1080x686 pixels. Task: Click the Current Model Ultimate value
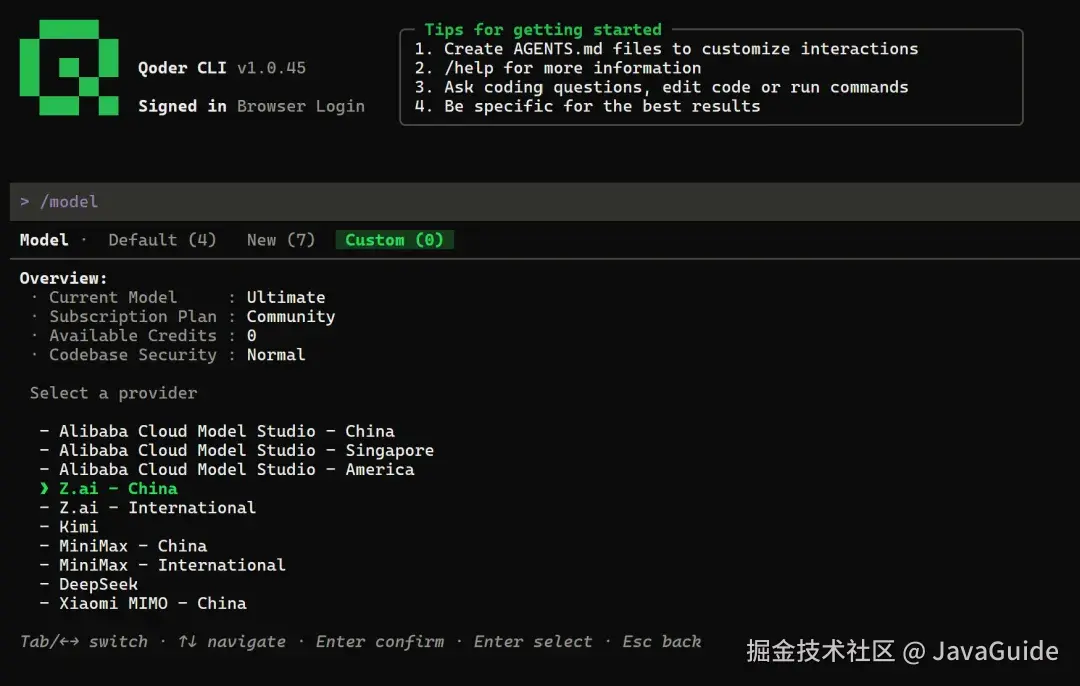pyautogui.click(x=286, y=298)
